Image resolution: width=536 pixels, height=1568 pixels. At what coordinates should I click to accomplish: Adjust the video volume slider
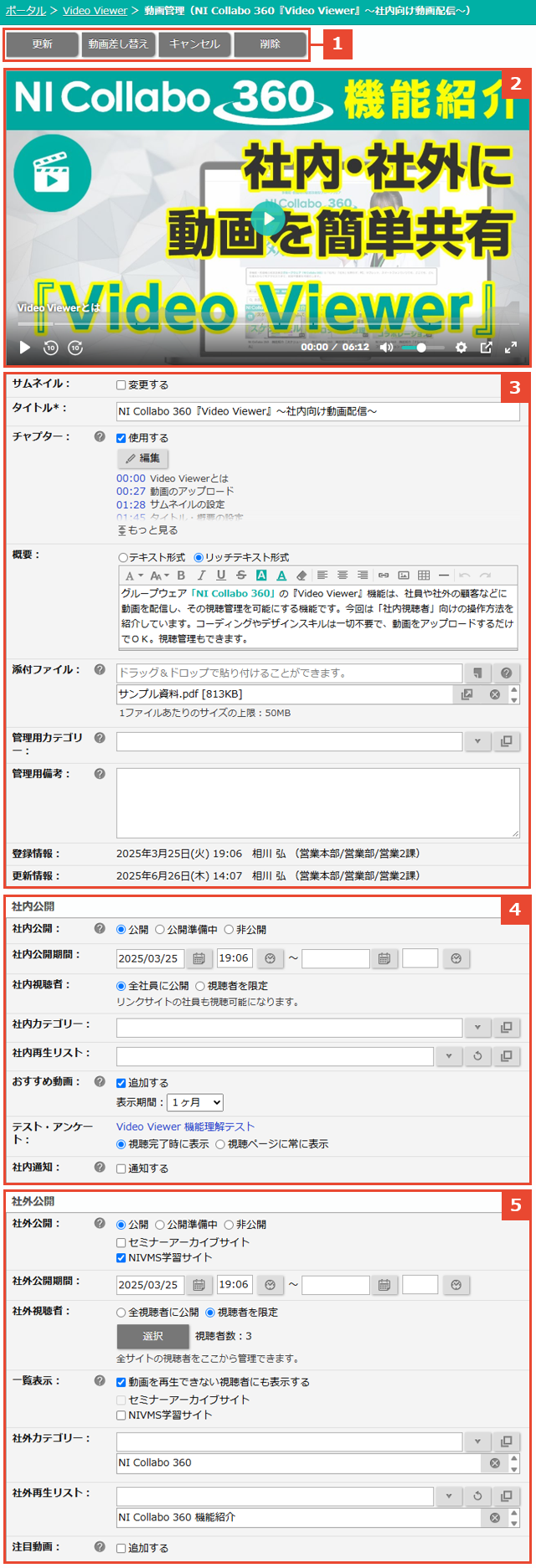(x=422, y=347)
